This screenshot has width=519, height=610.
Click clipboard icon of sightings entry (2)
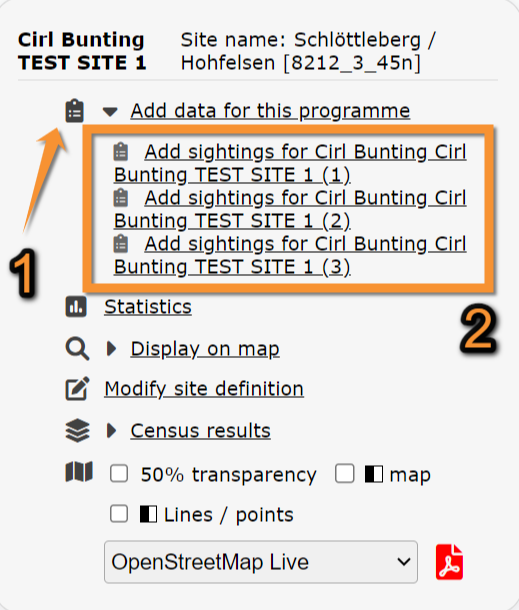[121, 198]
